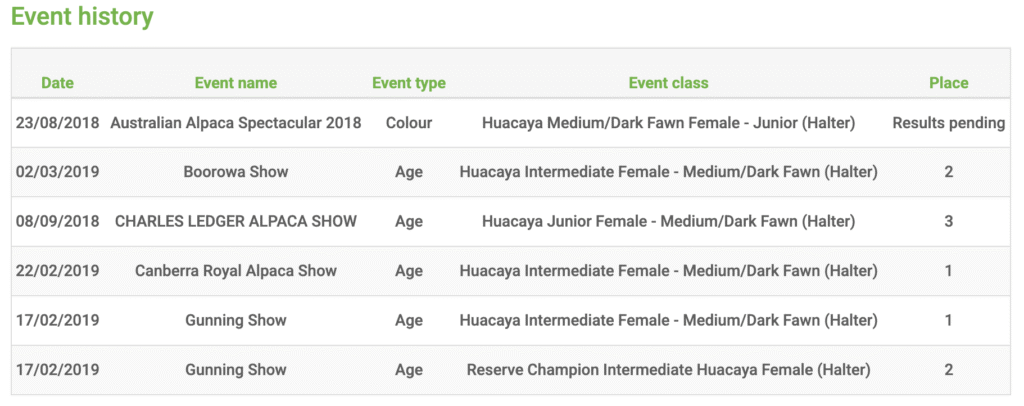
Task: Click the Event history heading
Action: (82, 16)
